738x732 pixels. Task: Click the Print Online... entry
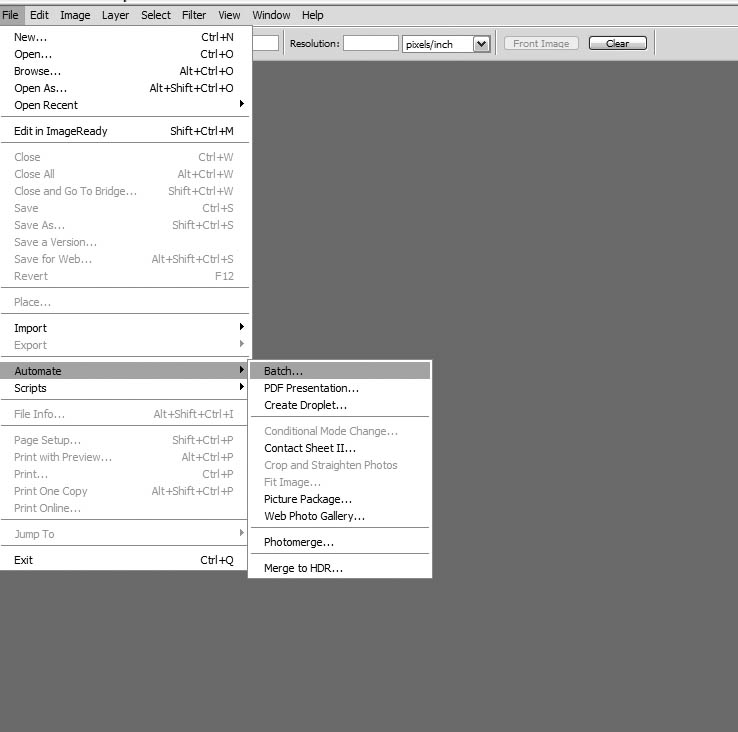[124, 508]
